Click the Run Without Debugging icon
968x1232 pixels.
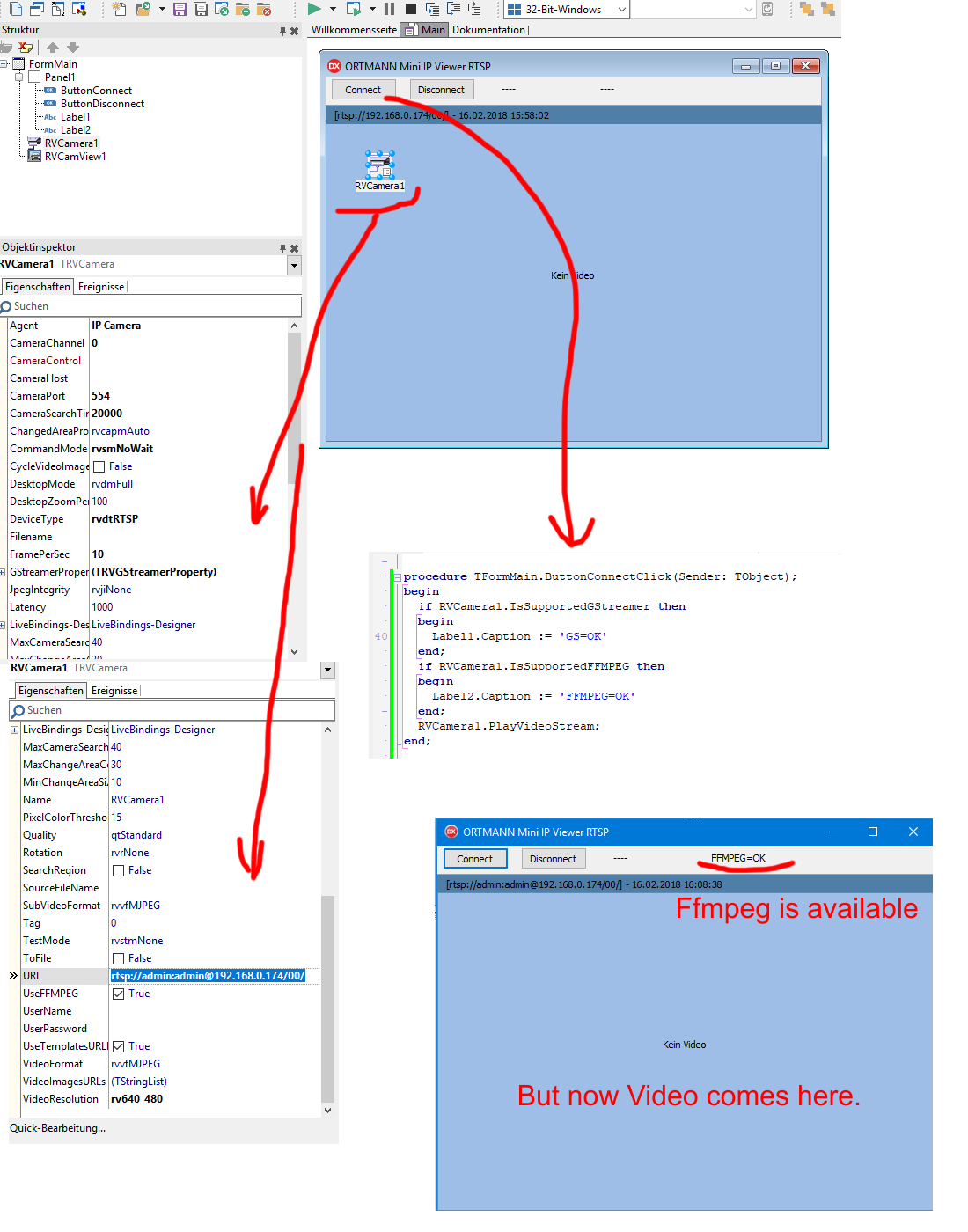click(353, 9)
